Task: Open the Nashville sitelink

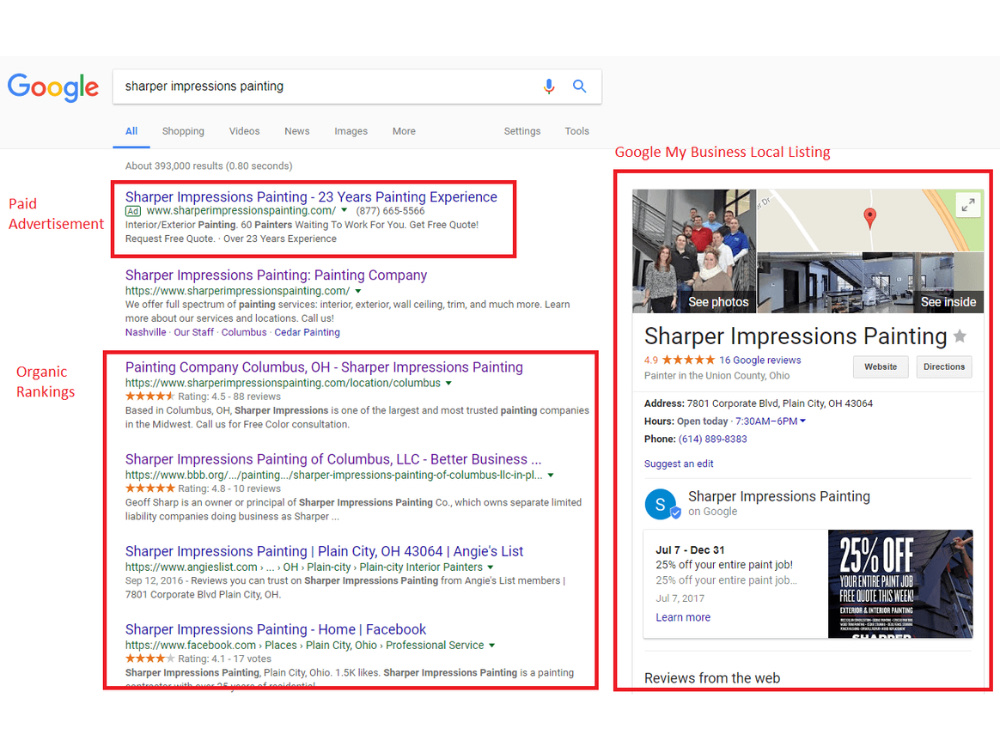Action: pos(145,332)
